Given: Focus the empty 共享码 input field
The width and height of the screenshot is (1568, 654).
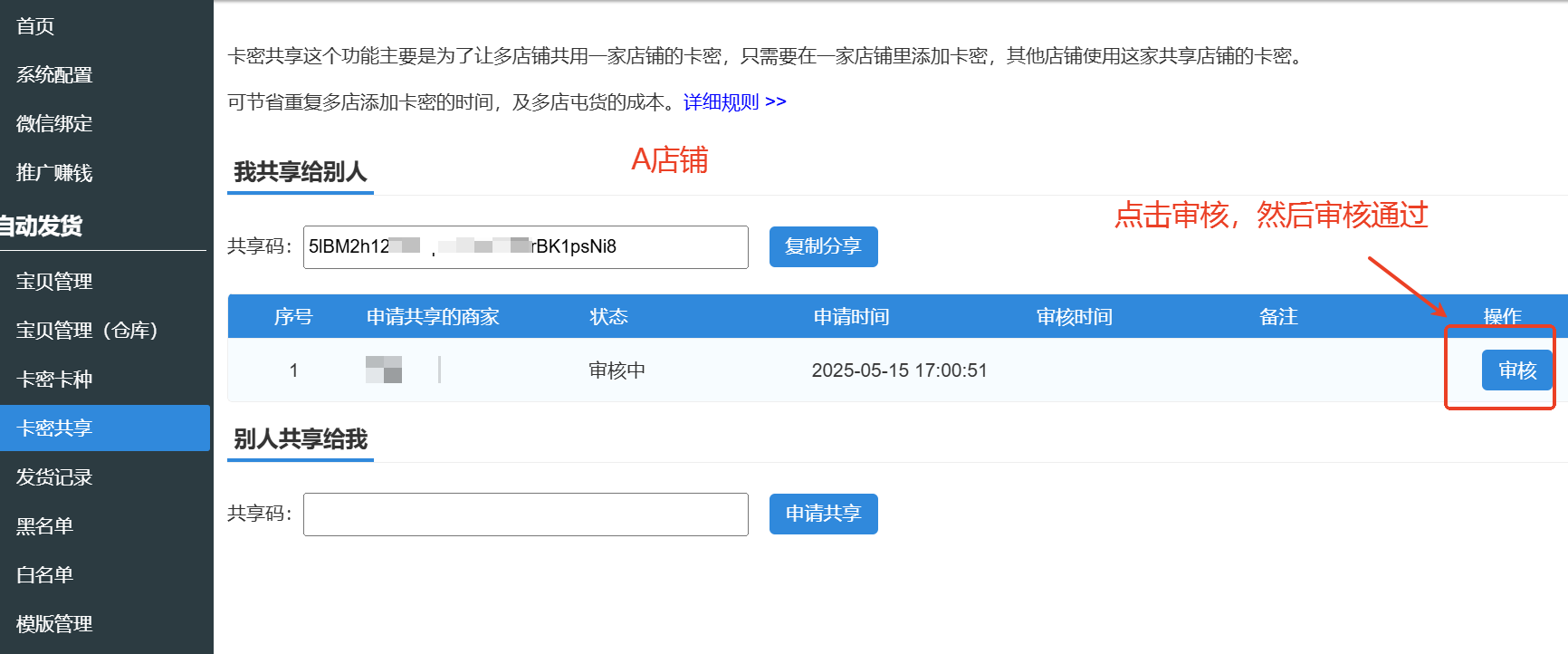Looking at the screenshot, I should click(x=525, y=515).
